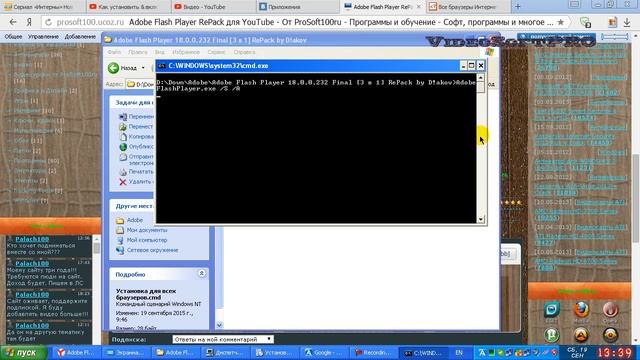This screenshot has height=360, width=640.
Task: Click the green uTorrent round icon in sidebar
Action: tap(551, 335)
